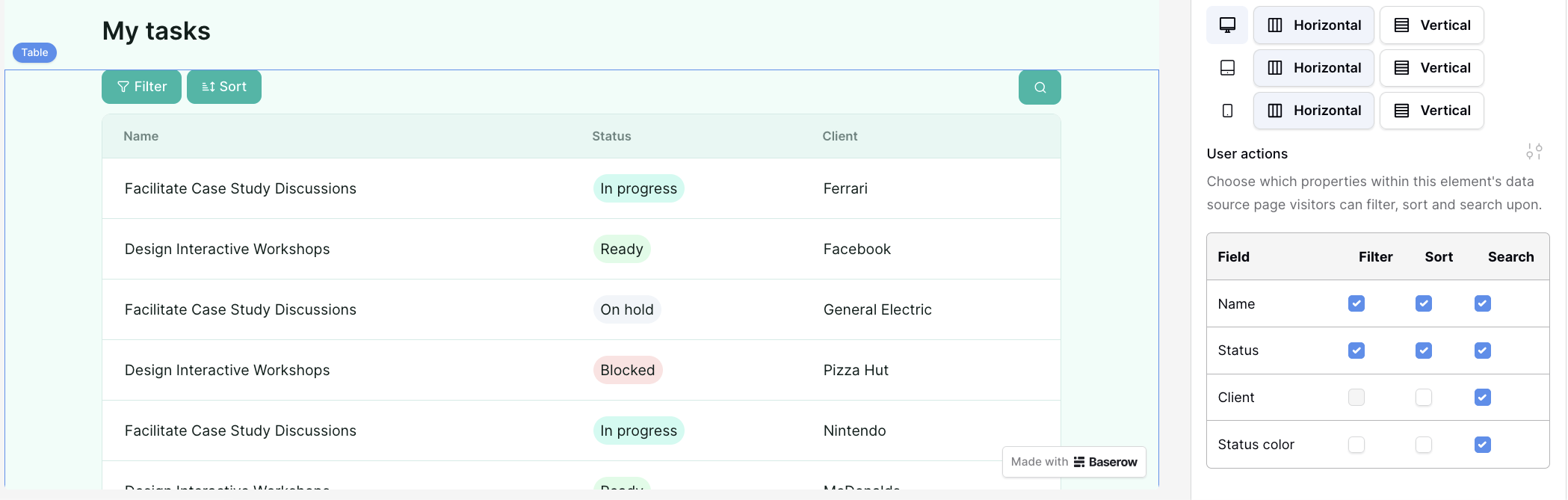Open the Sort button above table
The height and width of the screenshot is (500, 1568).
tap(224, 87)
